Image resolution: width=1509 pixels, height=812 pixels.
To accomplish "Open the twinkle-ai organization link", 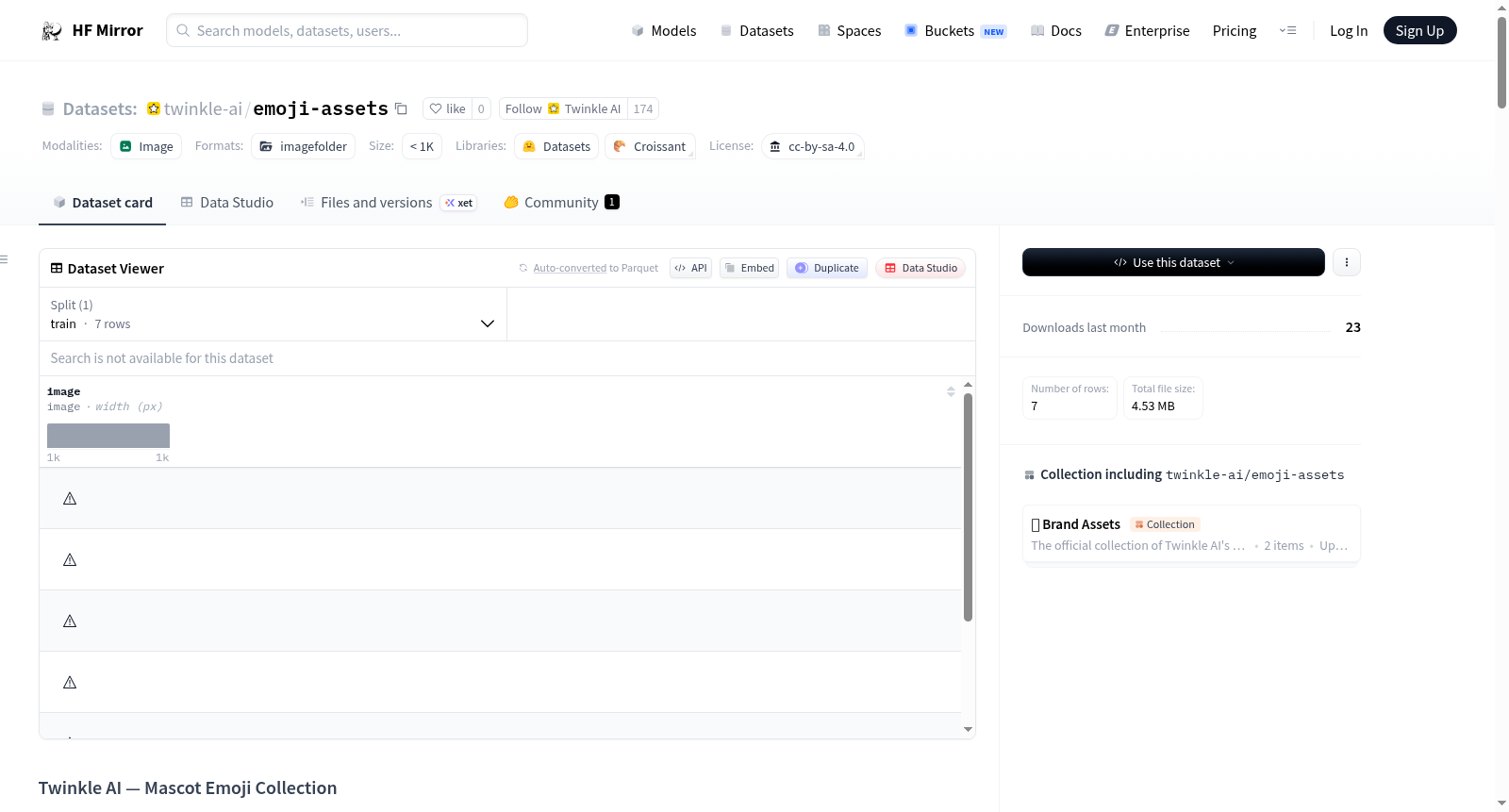I will click(203, 108).
